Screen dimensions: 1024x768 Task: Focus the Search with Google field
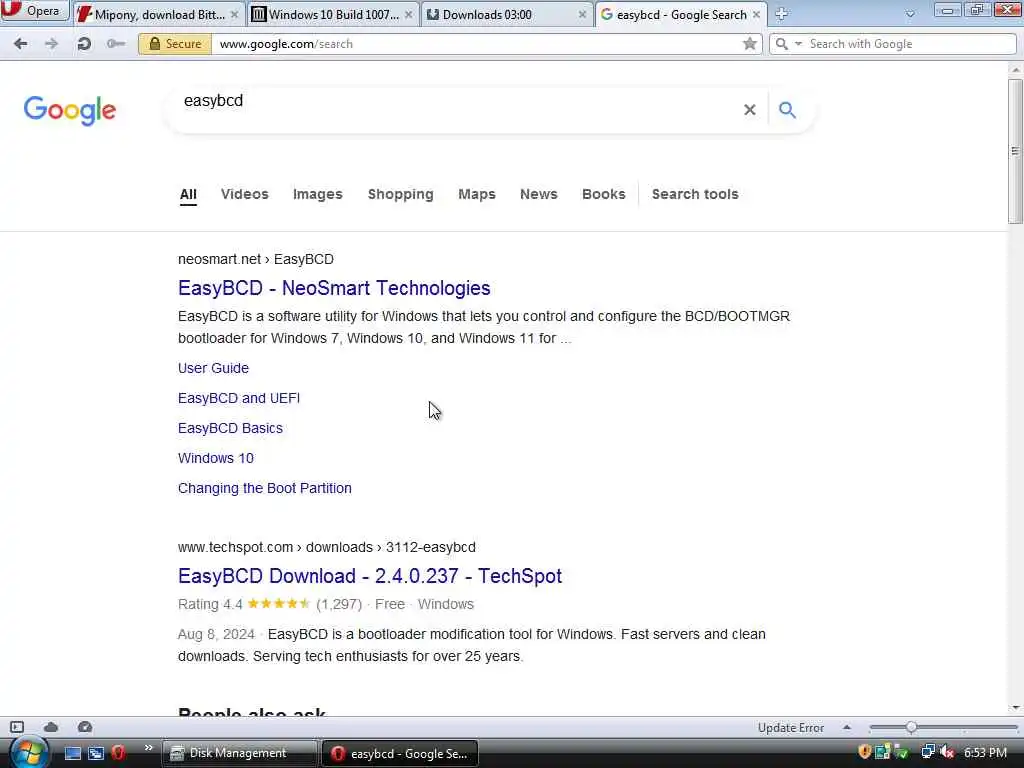click(909, 44)
